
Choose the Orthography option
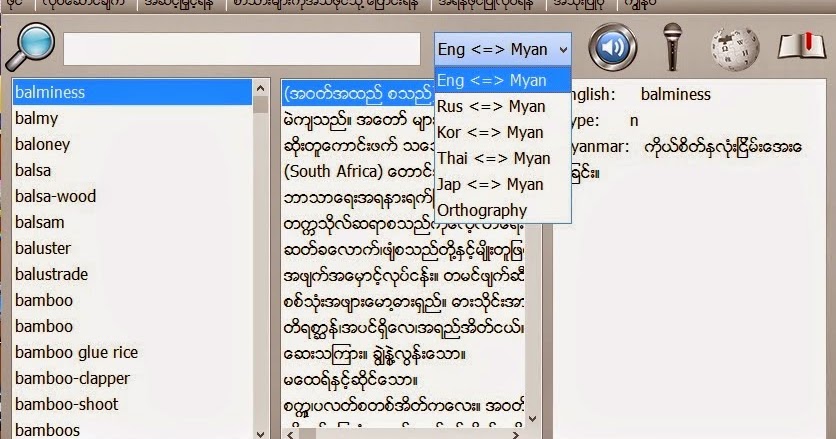pyautogui.click(x=503, y=210)
